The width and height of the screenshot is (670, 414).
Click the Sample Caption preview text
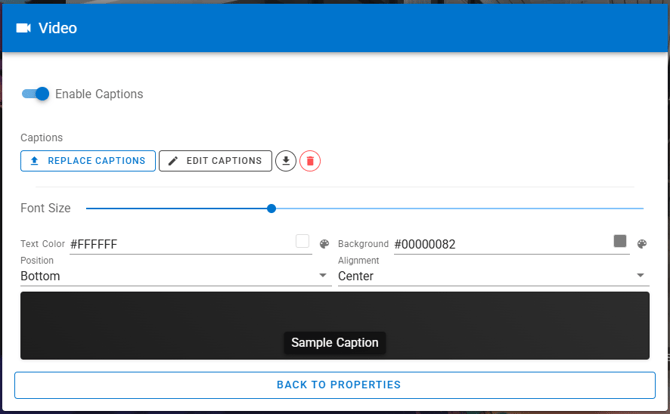coord(335,343)
